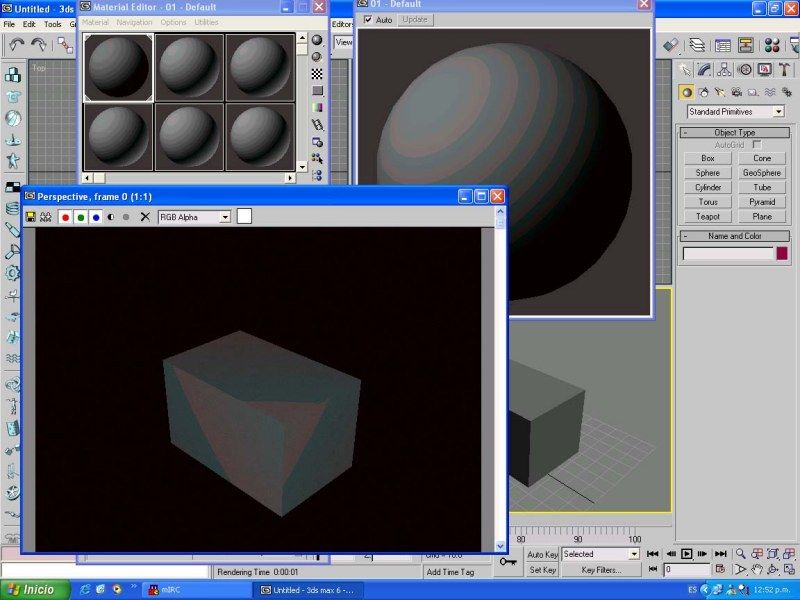Select the bottom-right material sample slot

click(260, 136)
